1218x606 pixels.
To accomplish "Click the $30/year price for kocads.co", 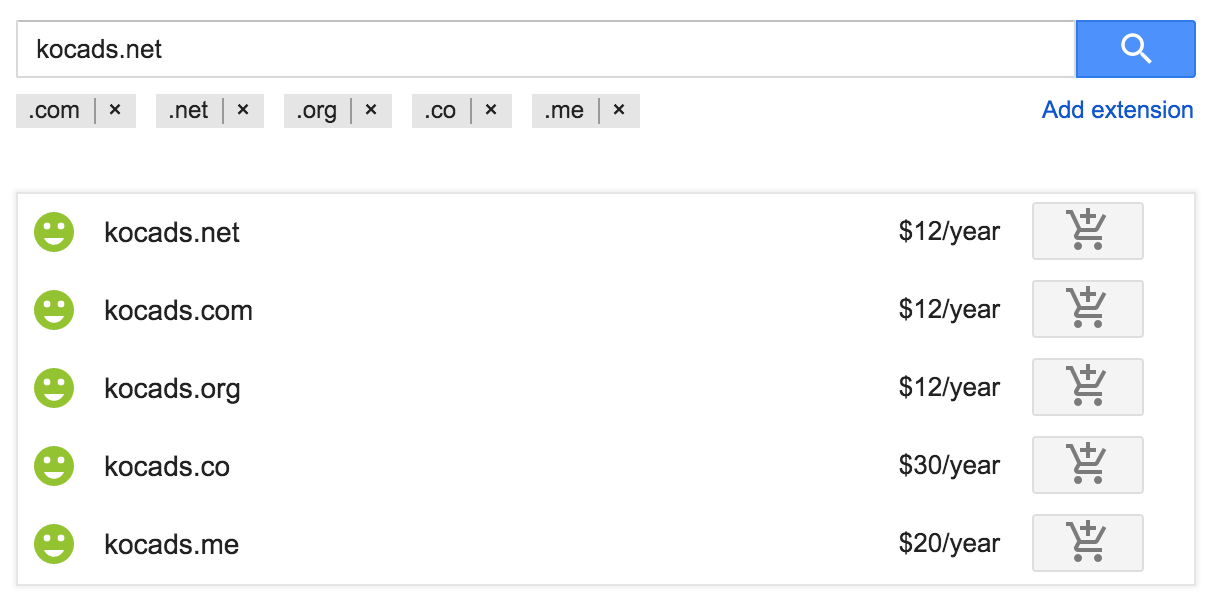I will click(x=949, y=466).
